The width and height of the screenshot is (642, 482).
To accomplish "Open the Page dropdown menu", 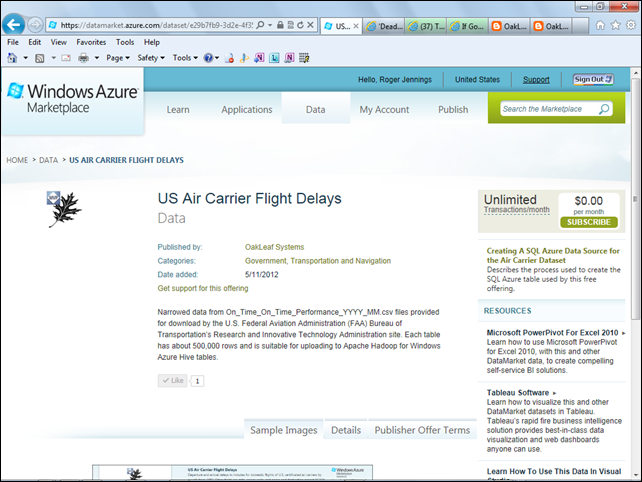I will [x=118, y=58].
